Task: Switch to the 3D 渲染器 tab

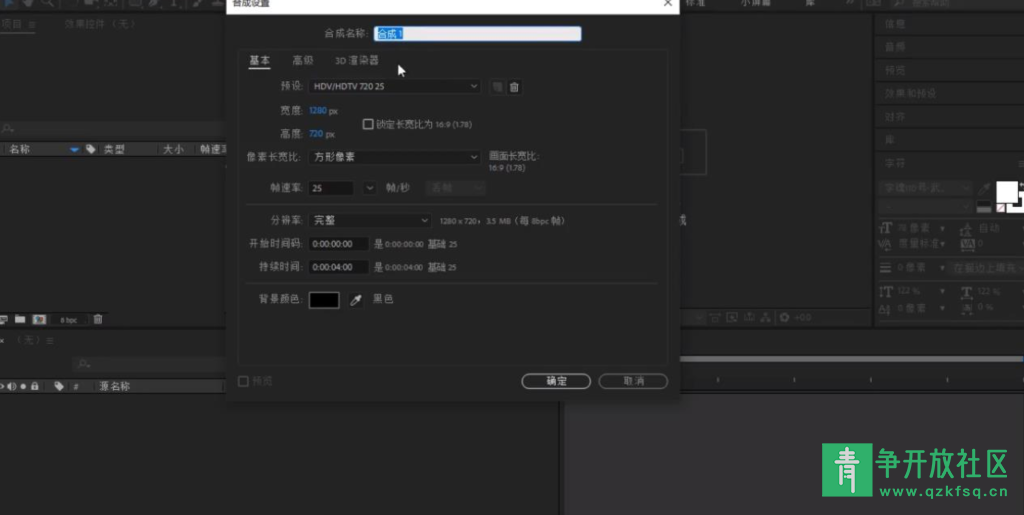Action: [357, 61]
